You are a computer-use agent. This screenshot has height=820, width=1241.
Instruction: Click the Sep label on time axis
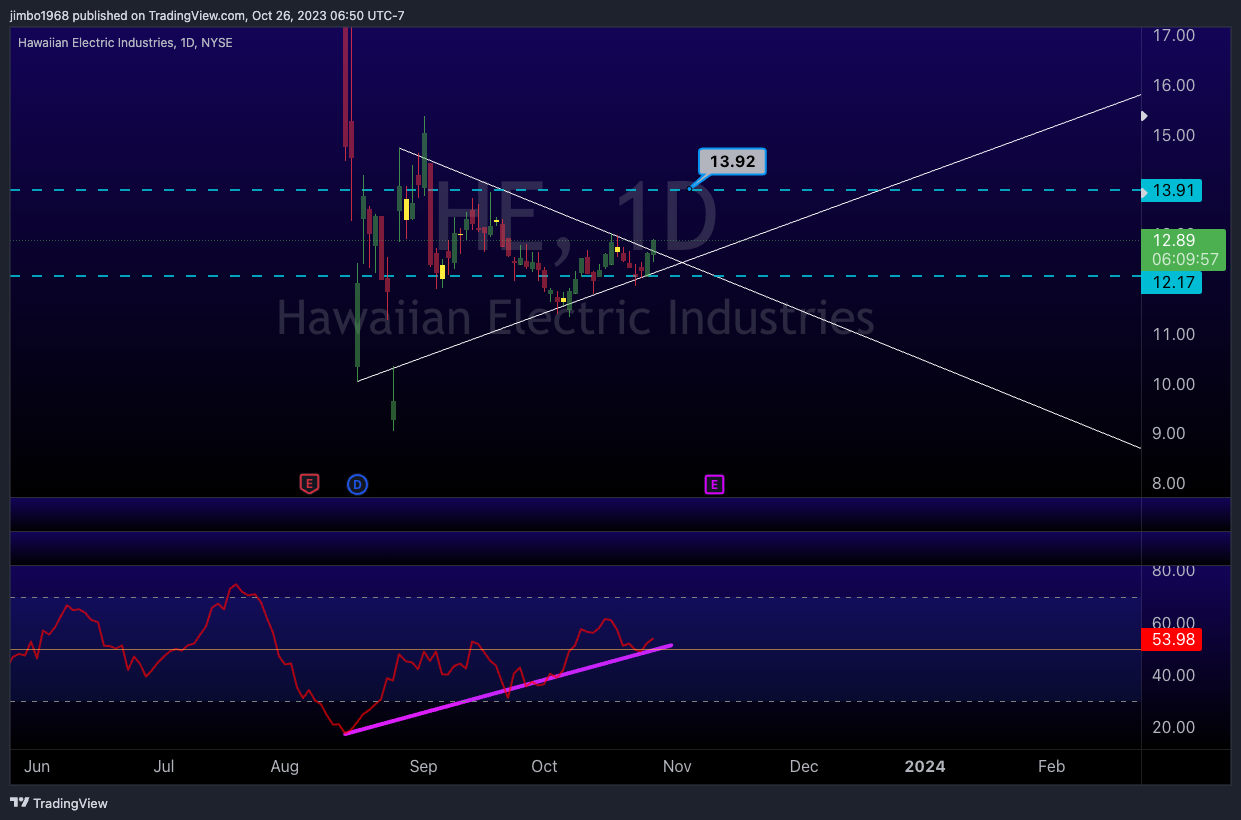point(423,766)
